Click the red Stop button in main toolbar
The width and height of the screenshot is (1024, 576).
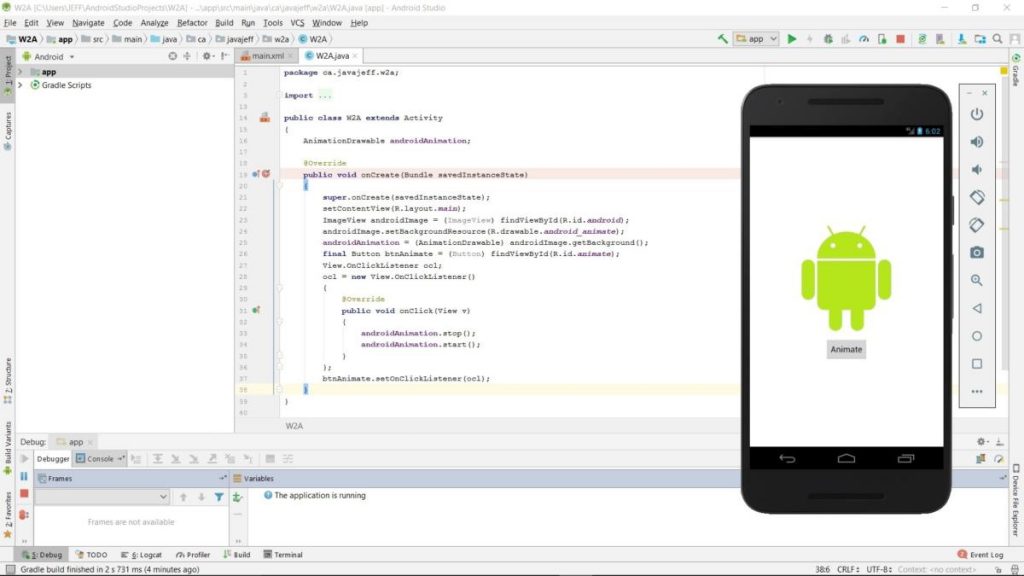(x=901, y=39)
